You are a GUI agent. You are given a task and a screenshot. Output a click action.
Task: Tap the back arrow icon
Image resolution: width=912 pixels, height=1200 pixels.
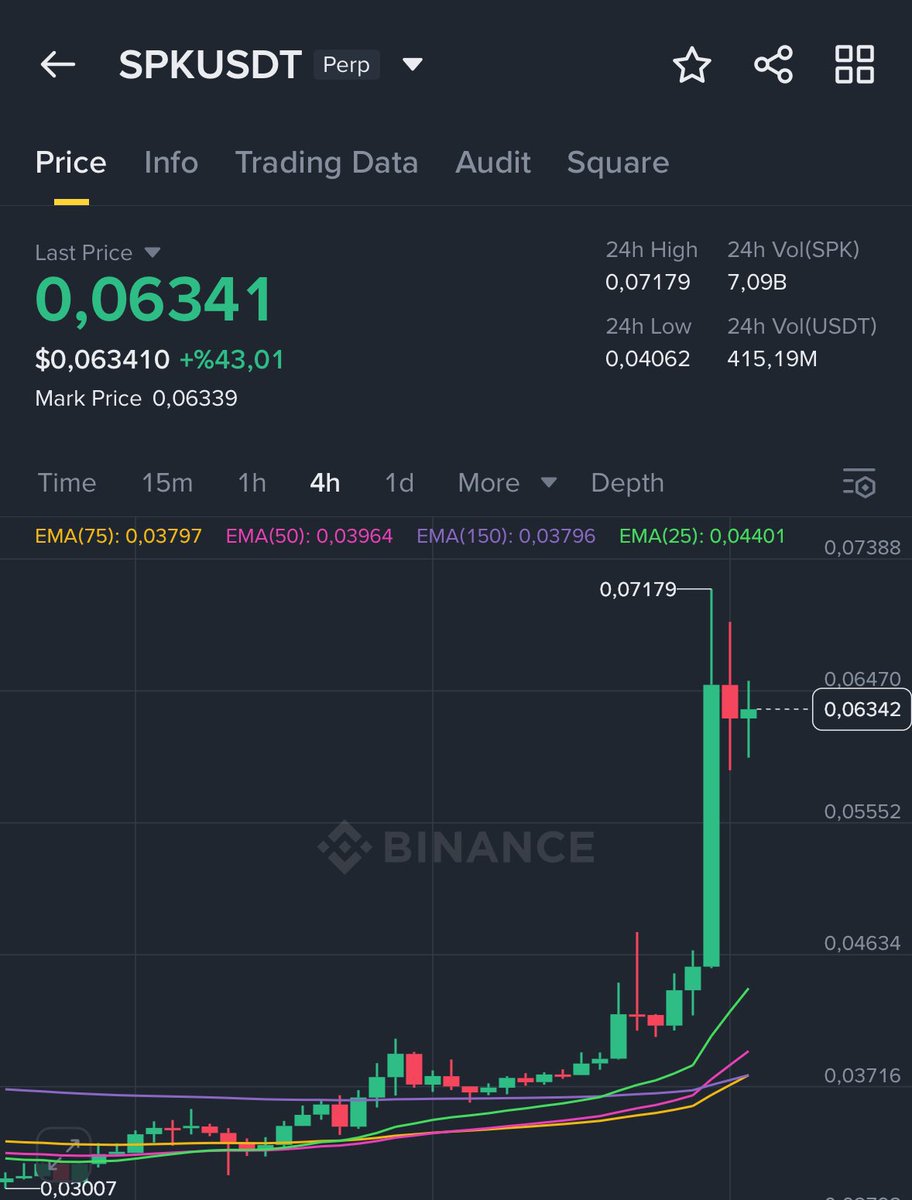(x=58, y=65)
